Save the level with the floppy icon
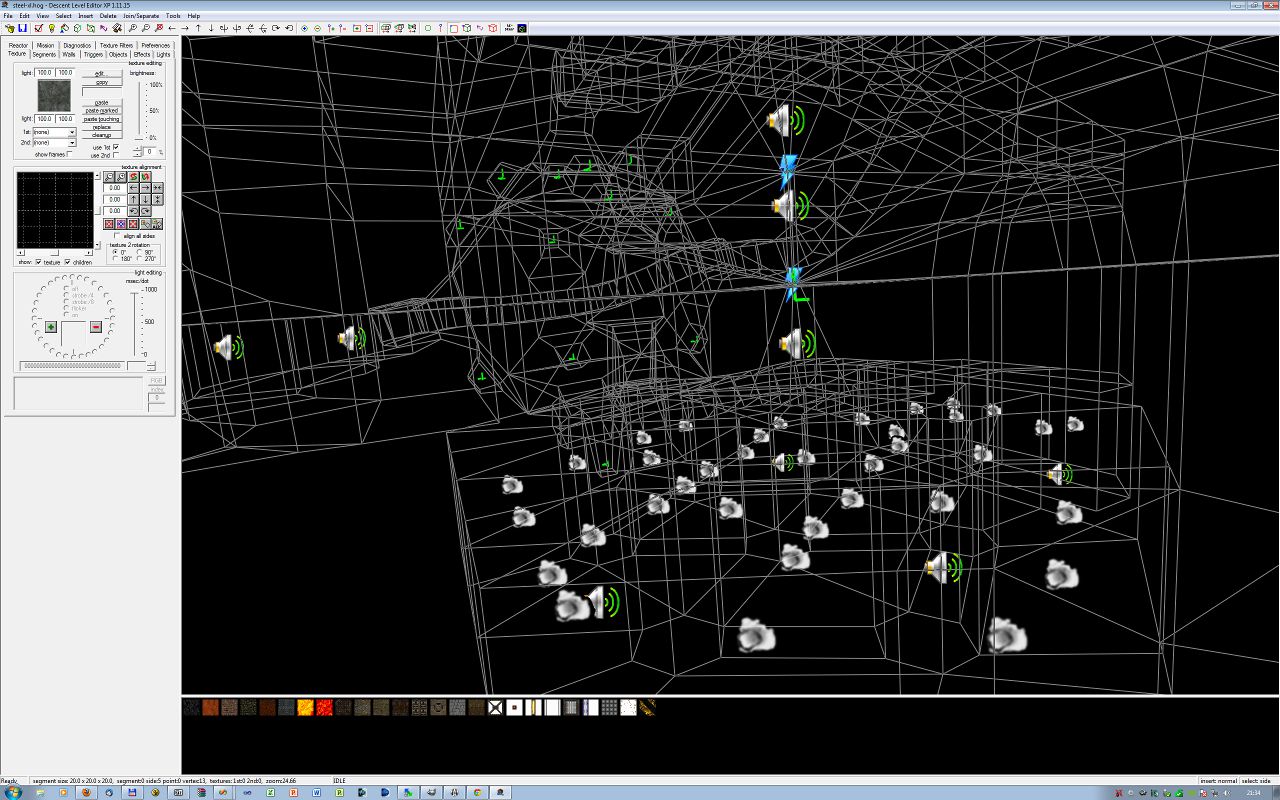Viewport: 1280px width, 800px height. (21, 28)
